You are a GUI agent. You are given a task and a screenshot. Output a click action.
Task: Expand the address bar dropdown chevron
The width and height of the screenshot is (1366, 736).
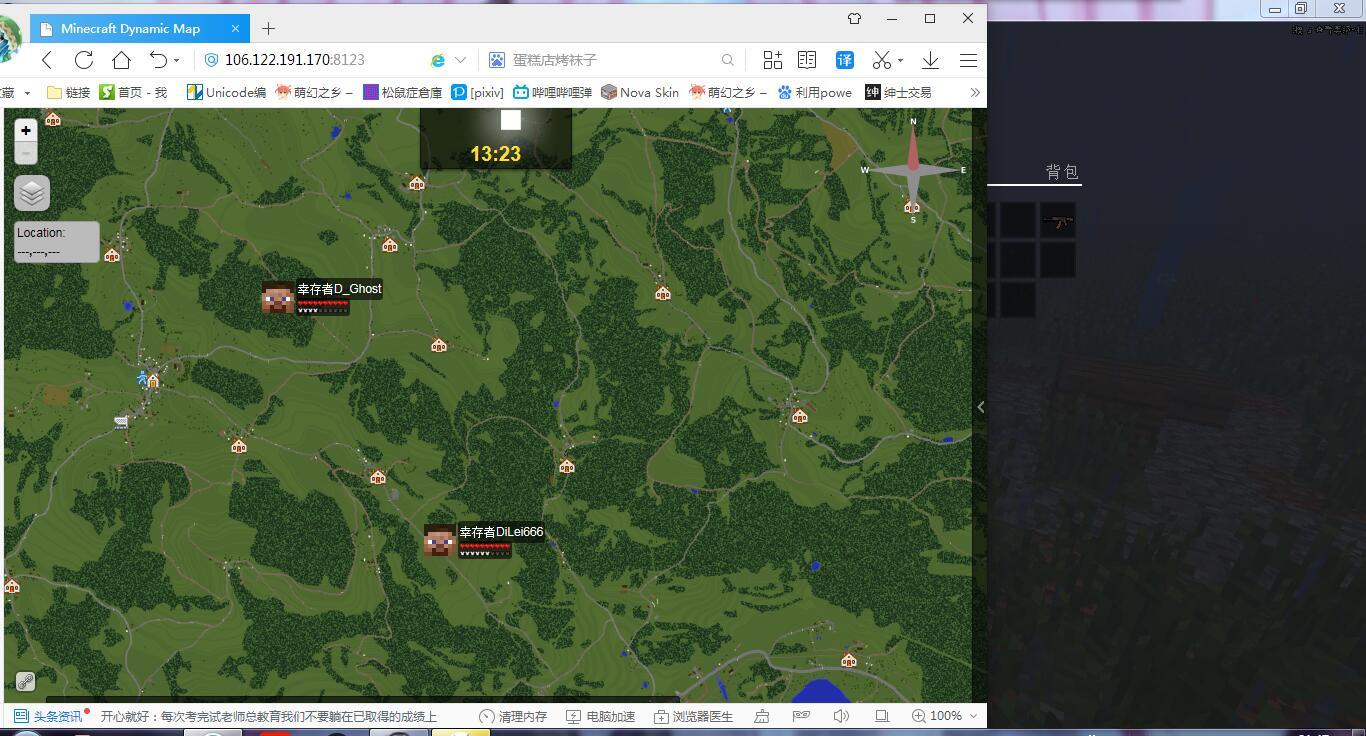[x=460, y=60]
